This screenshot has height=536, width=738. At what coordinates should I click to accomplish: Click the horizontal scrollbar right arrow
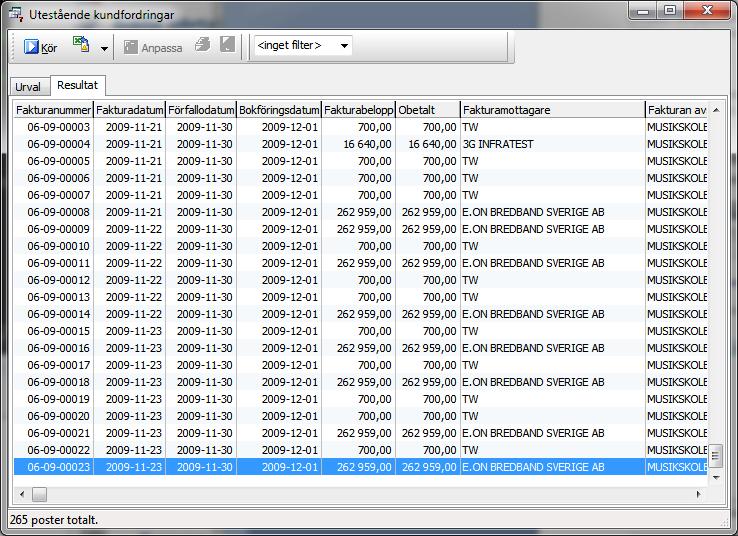click(x=699, y=494)
